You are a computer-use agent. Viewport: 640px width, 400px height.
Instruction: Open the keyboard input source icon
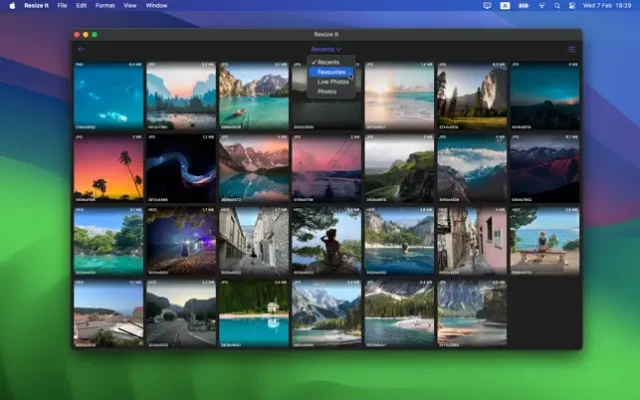tap(505, 5)
